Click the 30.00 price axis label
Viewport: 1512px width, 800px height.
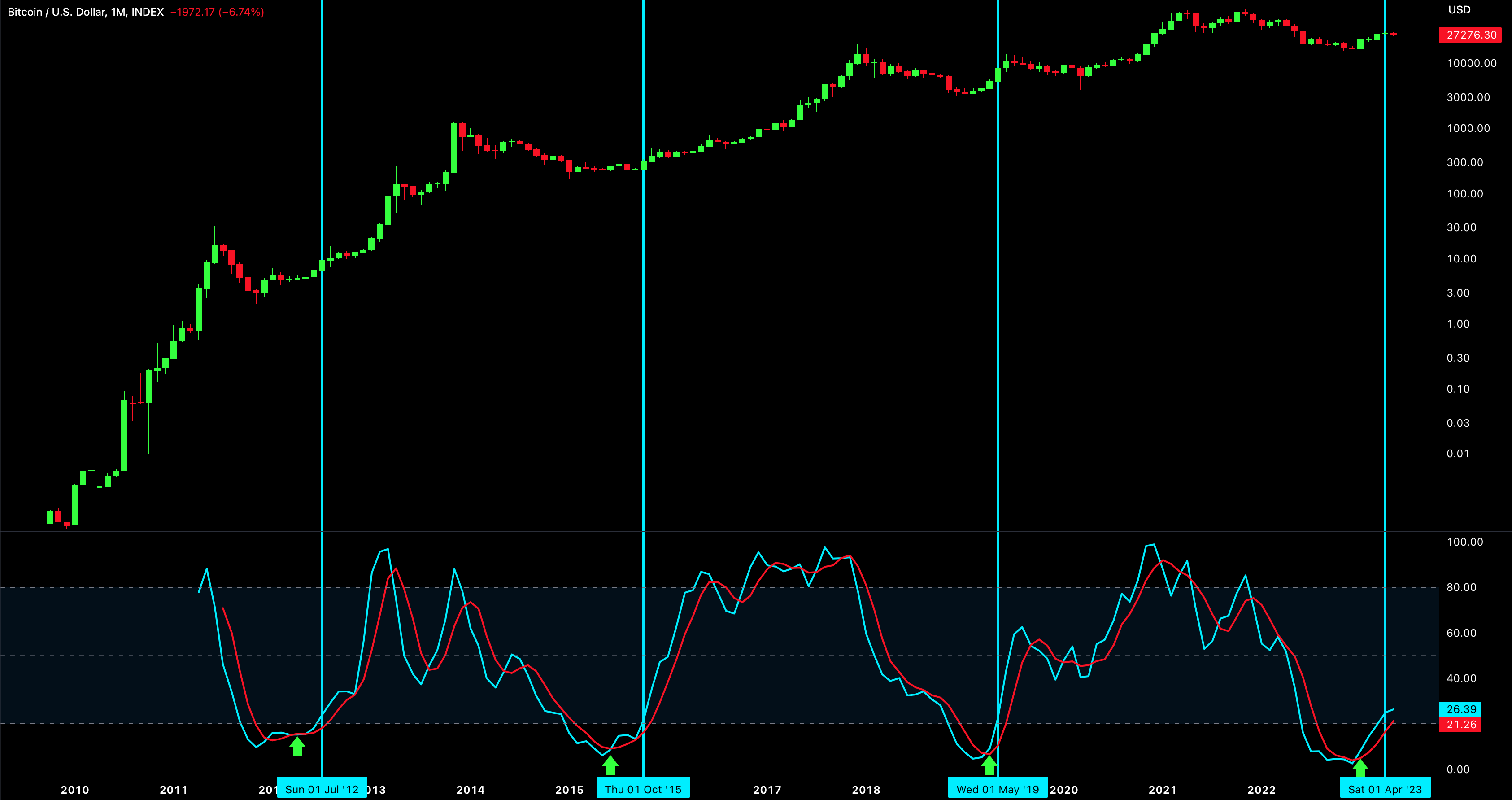tap(1461, 227)
